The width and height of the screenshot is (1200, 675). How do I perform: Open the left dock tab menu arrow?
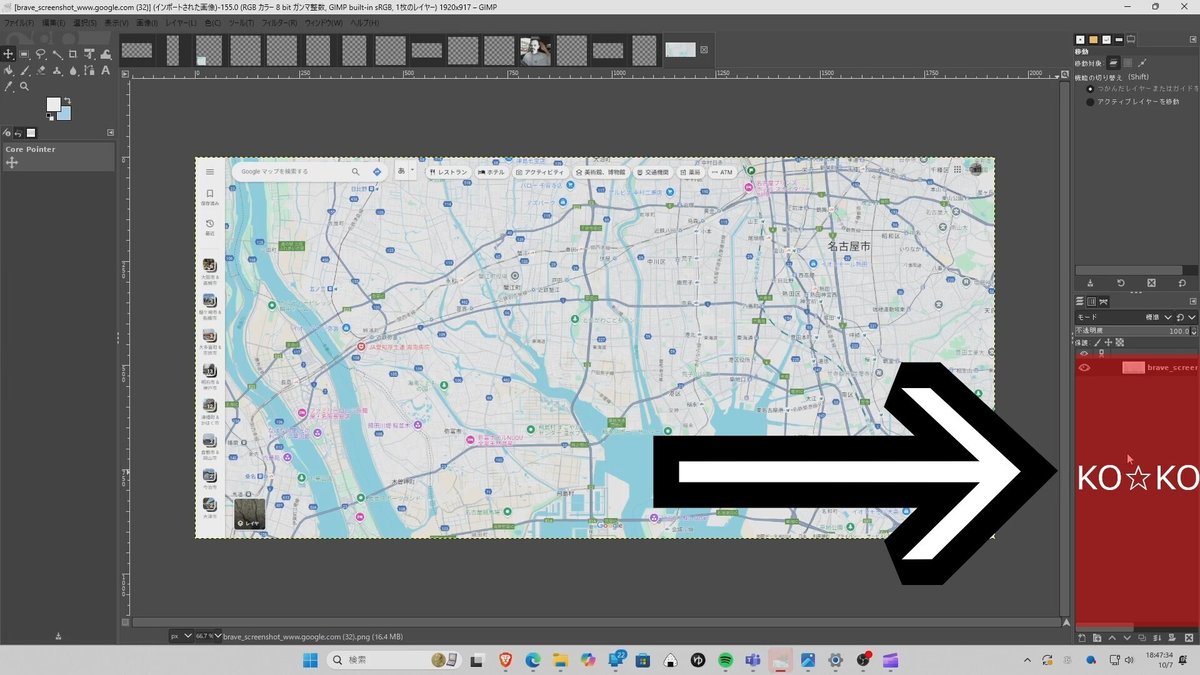(109, 132)
